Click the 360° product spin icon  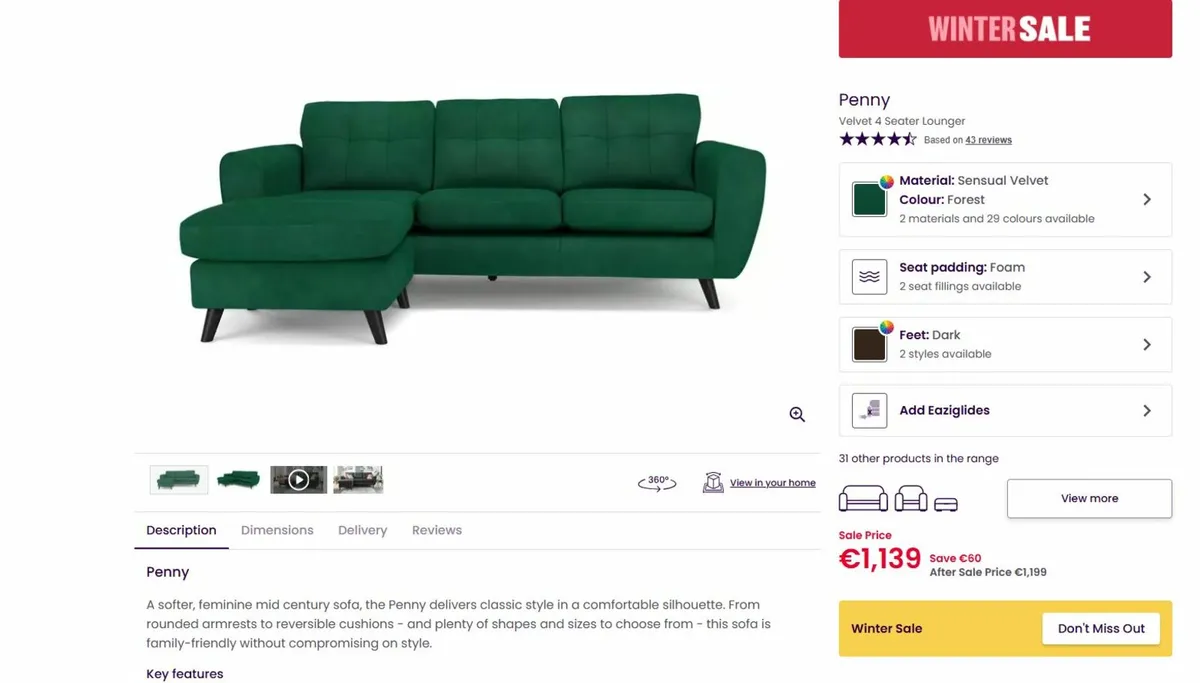(656, 481)
